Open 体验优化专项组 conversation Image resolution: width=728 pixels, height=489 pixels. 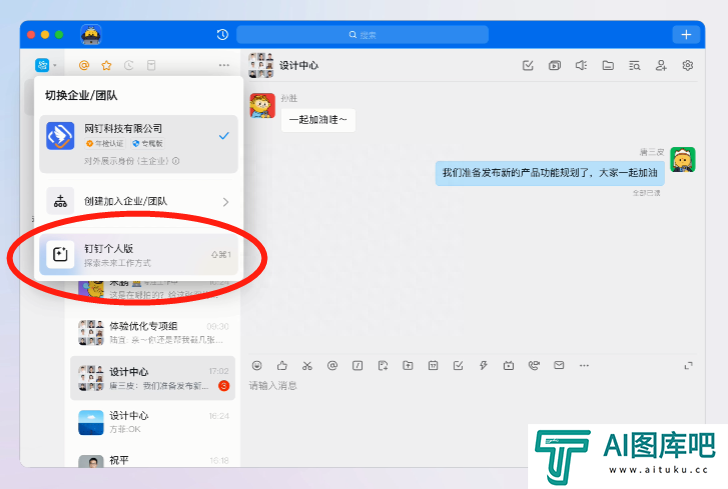click(153, 333)
